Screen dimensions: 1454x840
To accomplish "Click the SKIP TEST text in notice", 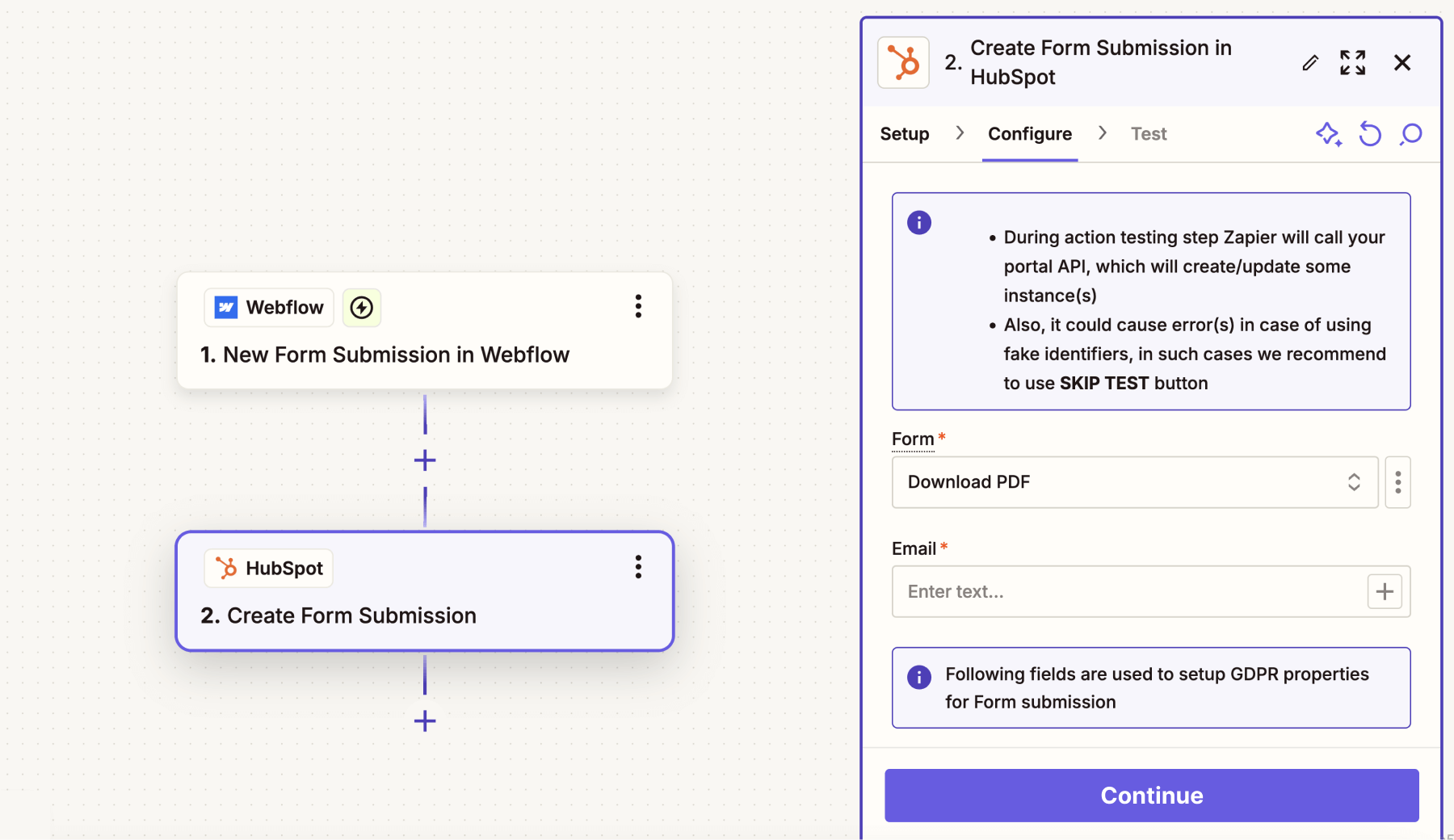I will click(1104, 383).
